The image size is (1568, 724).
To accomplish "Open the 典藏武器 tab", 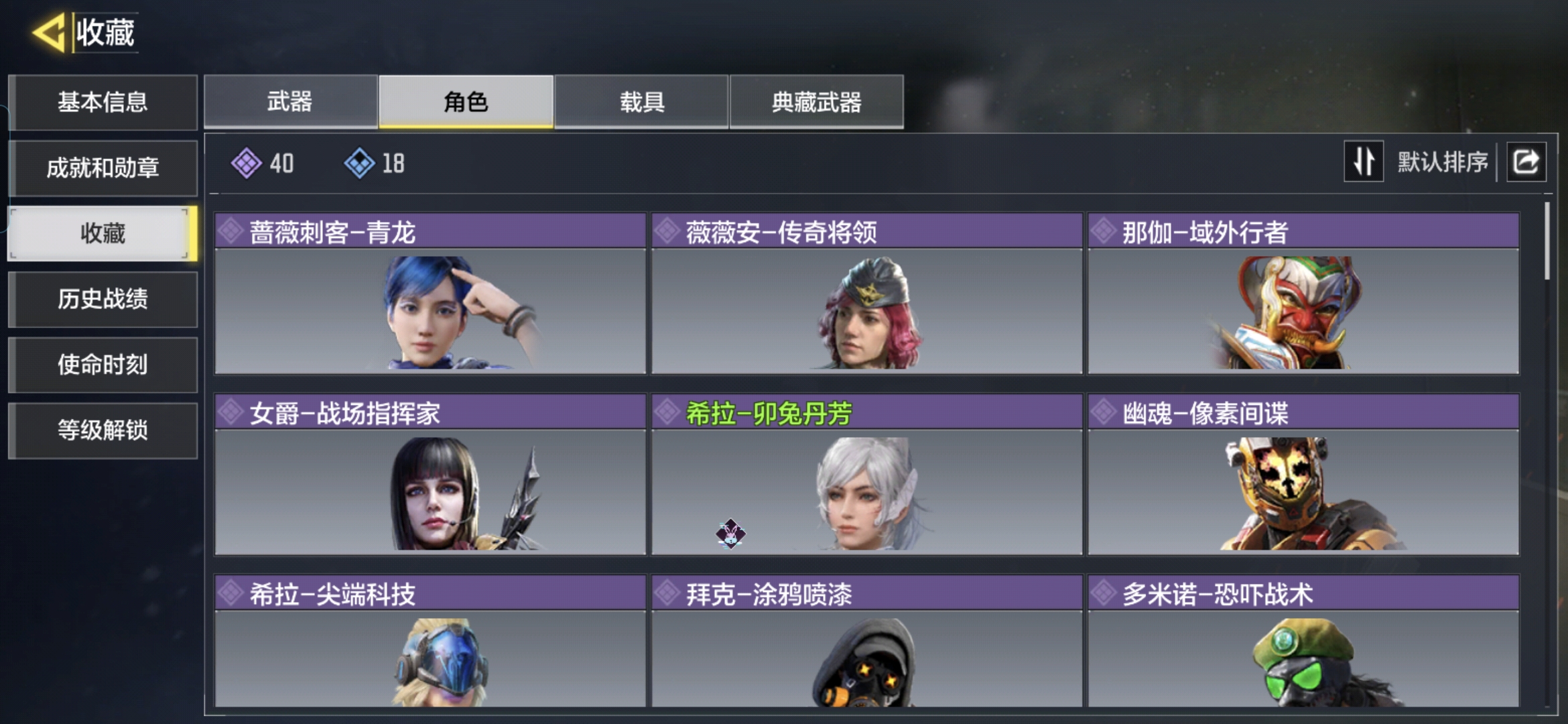I will tap(816, 101).
